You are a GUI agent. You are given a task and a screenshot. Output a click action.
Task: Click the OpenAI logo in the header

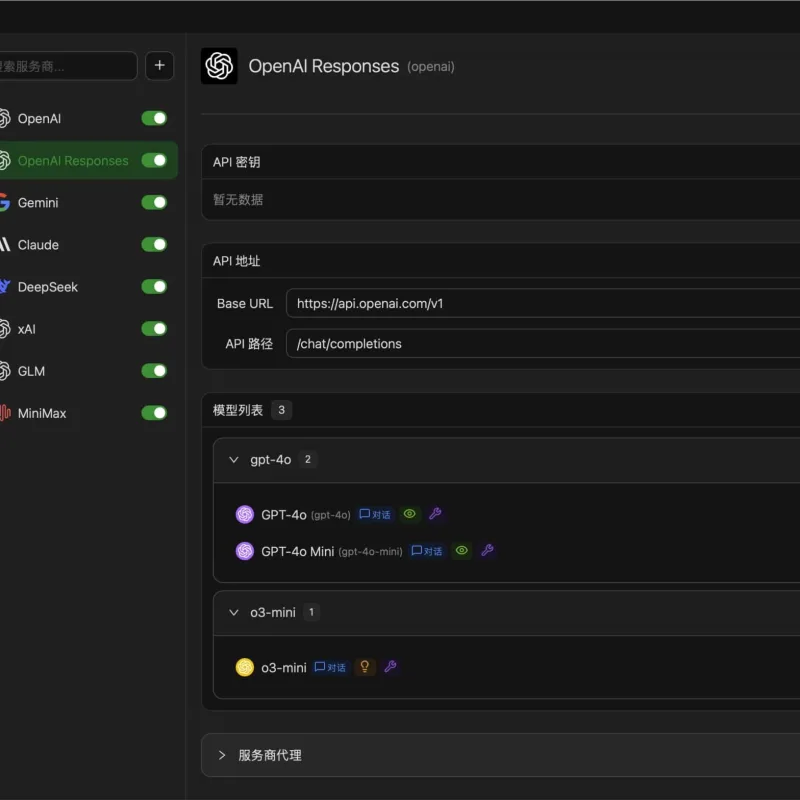point(219,66)
